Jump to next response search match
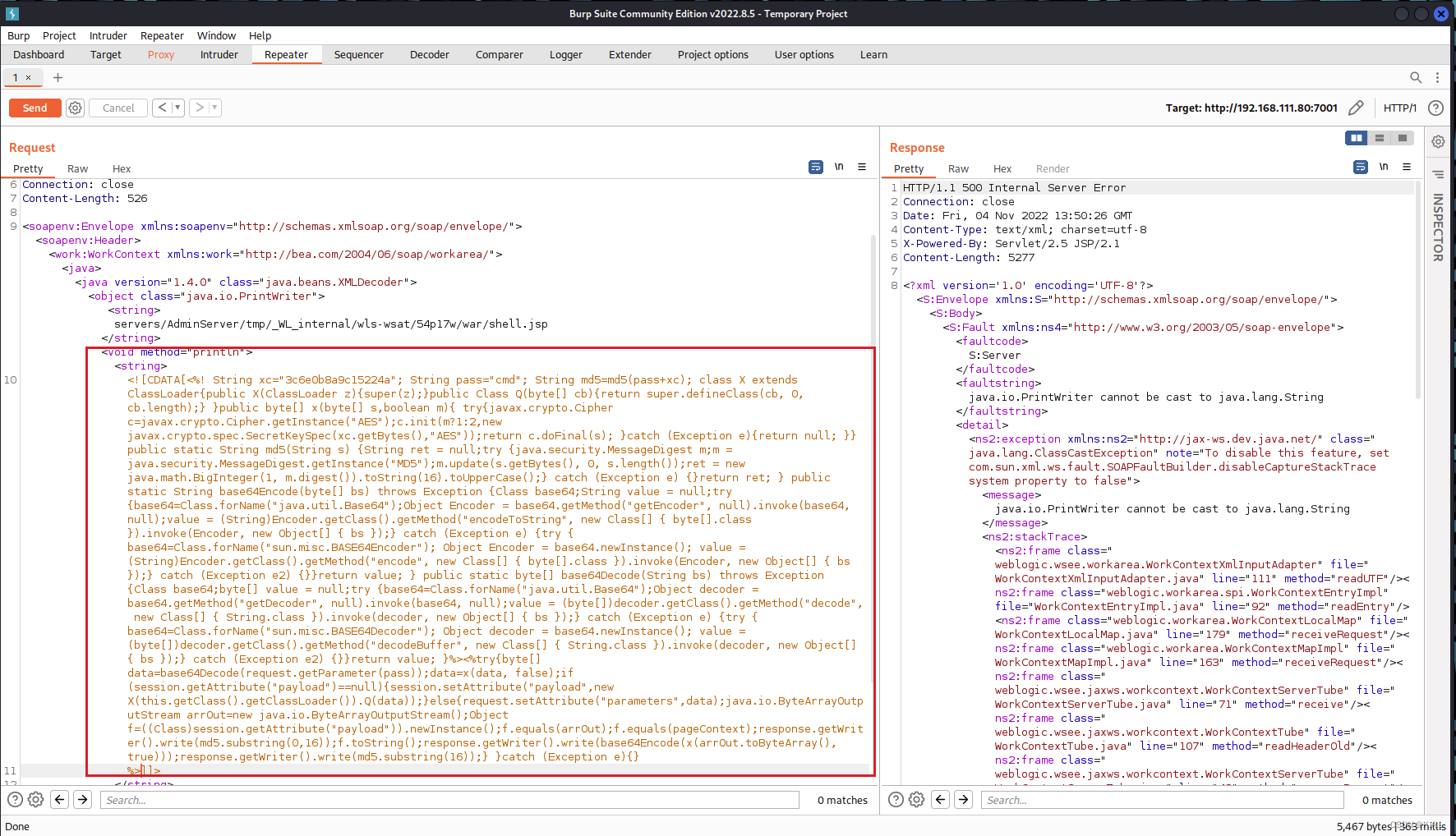Screen dimensions: 1456x836 coord(964,799)
